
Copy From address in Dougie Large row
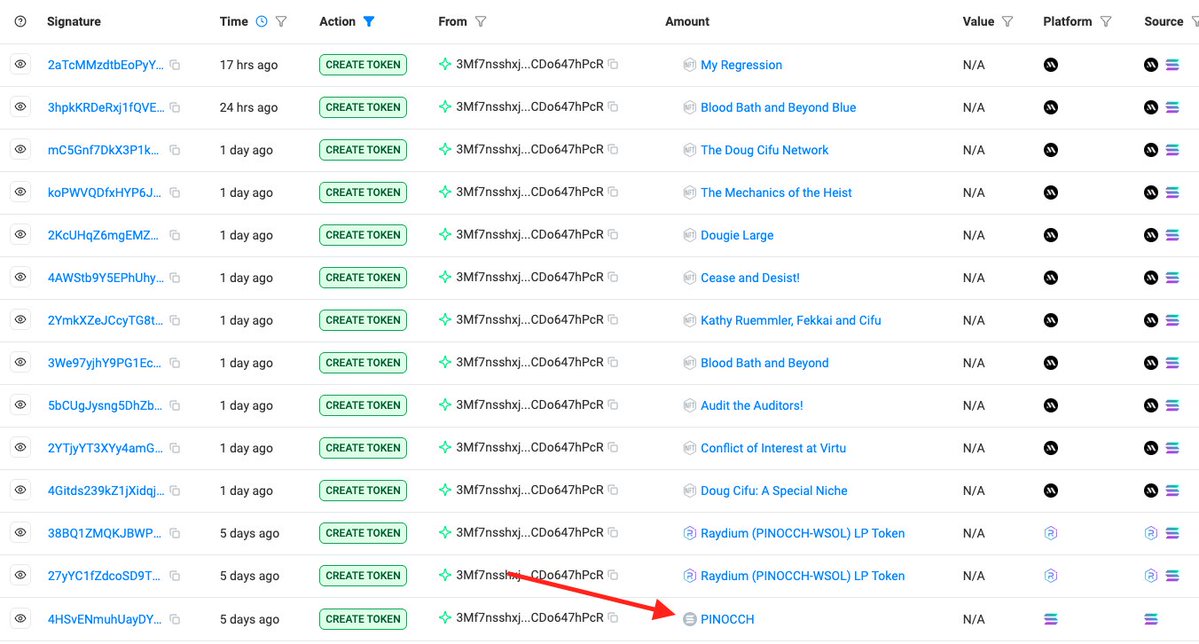(613, 235)
